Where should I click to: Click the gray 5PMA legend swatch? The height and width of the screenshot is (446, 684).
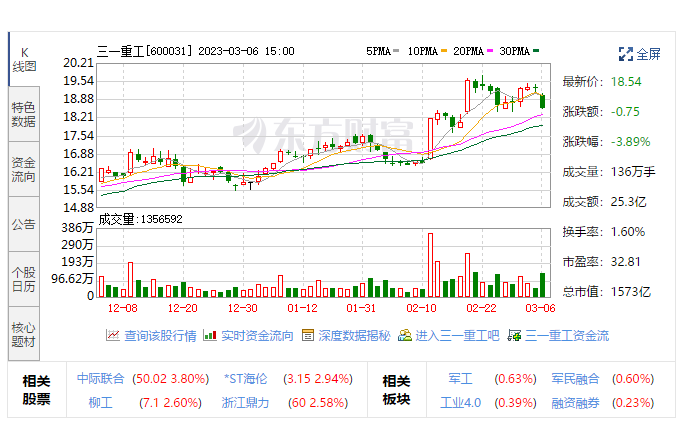tap(396, 51)
